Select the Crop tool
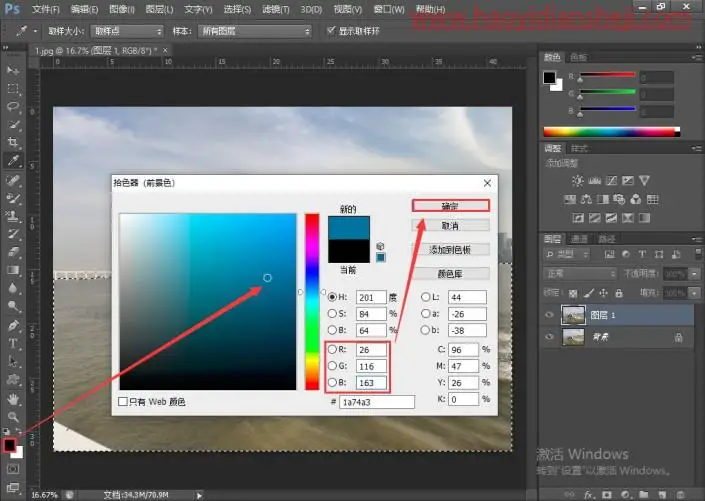The height and width of the screenshot is (501, 705). pyautogui.click(x=13, y=143)
